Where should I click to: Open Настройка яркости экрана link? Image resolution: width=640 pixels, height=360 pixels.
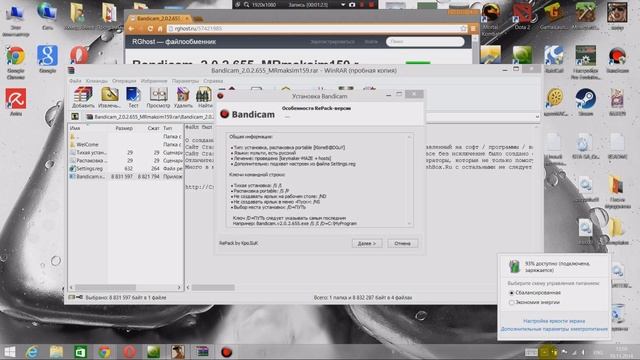point(554,321)
